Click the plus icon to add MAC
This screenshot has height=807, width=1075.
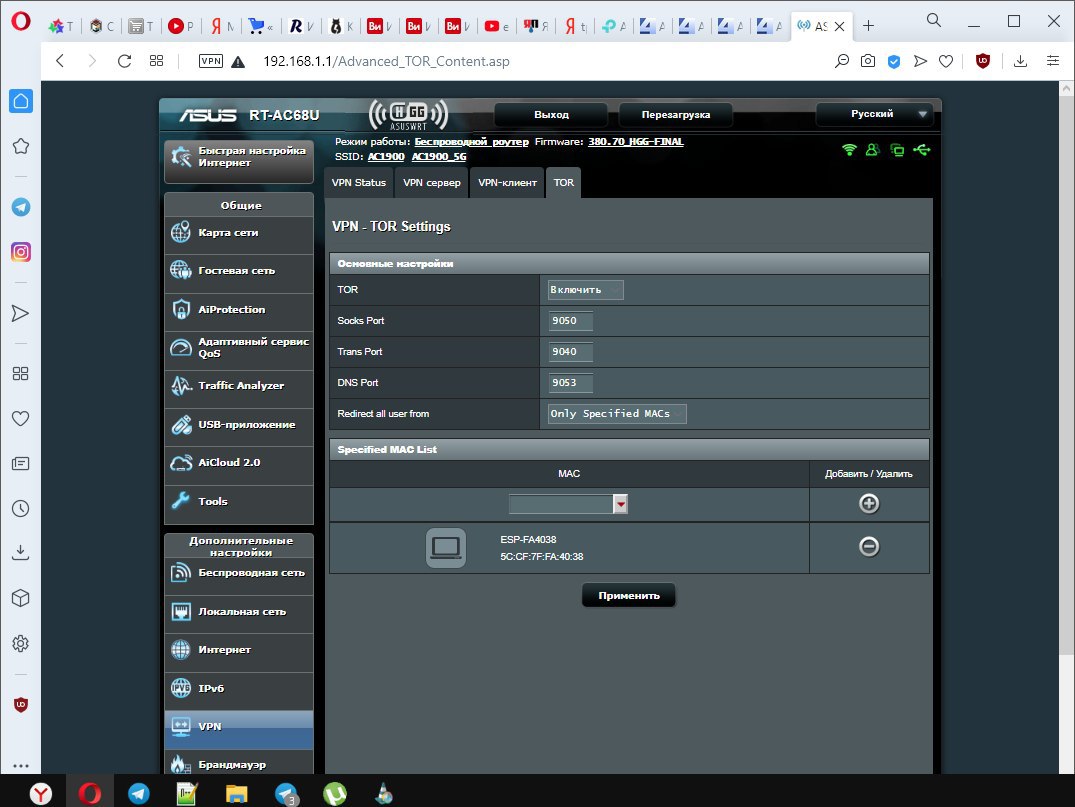(869, 504)
